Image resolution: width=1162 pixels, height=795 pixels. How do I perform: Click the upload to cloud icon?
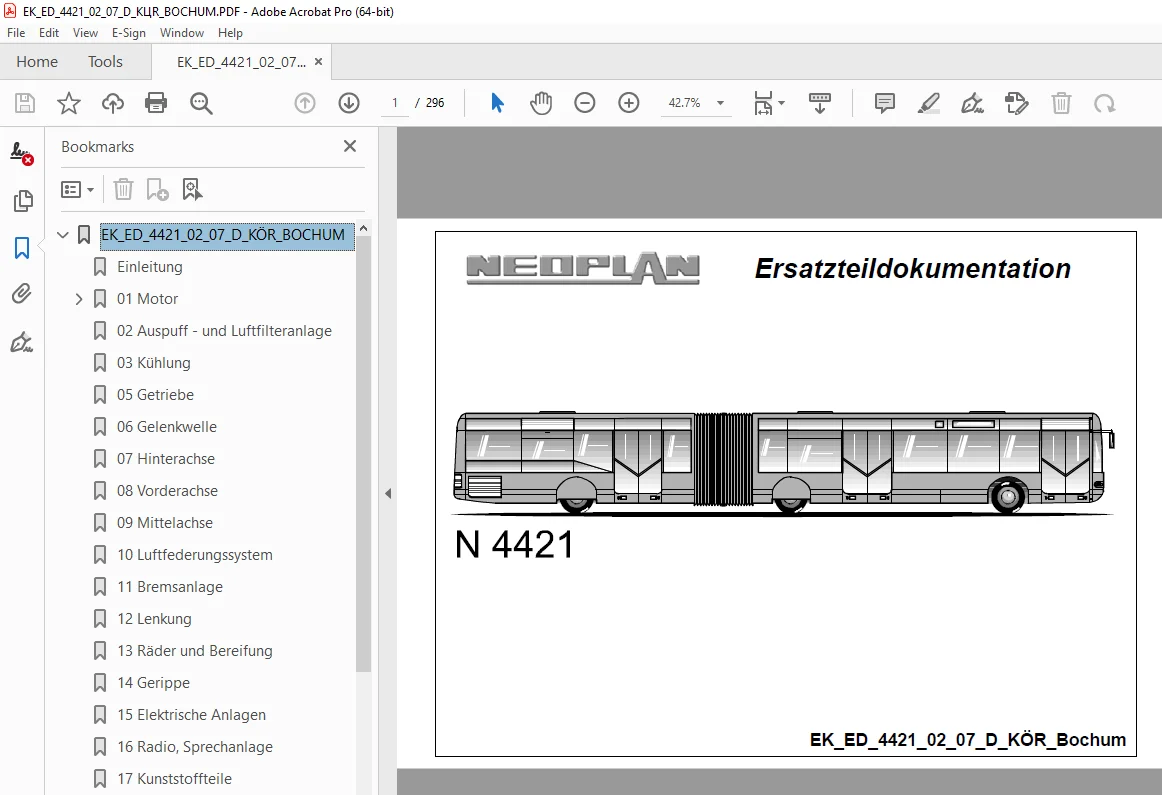point(113,103)
